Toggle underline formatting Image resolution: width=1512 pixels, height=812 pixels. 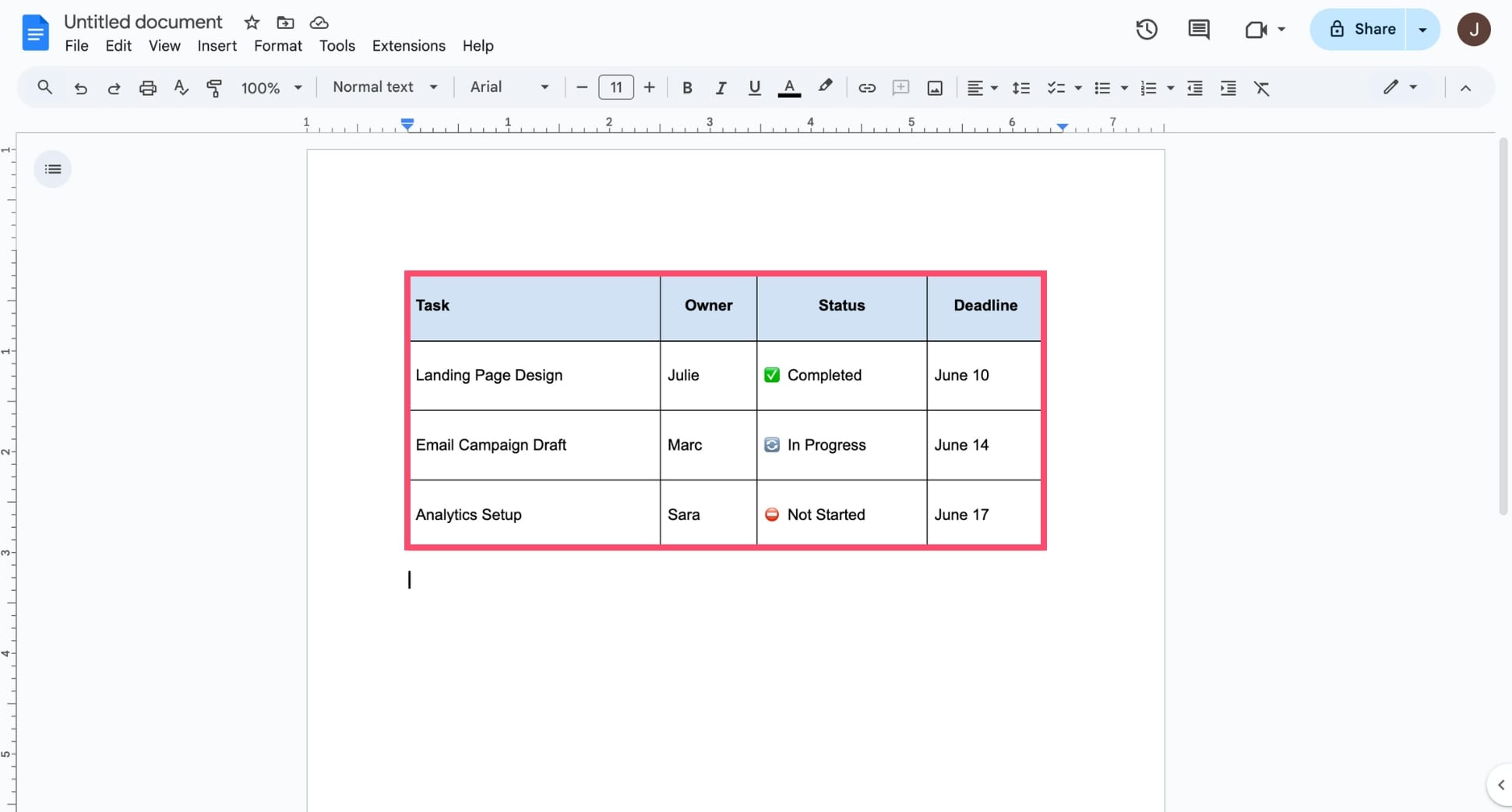click(x=754, y=88)
